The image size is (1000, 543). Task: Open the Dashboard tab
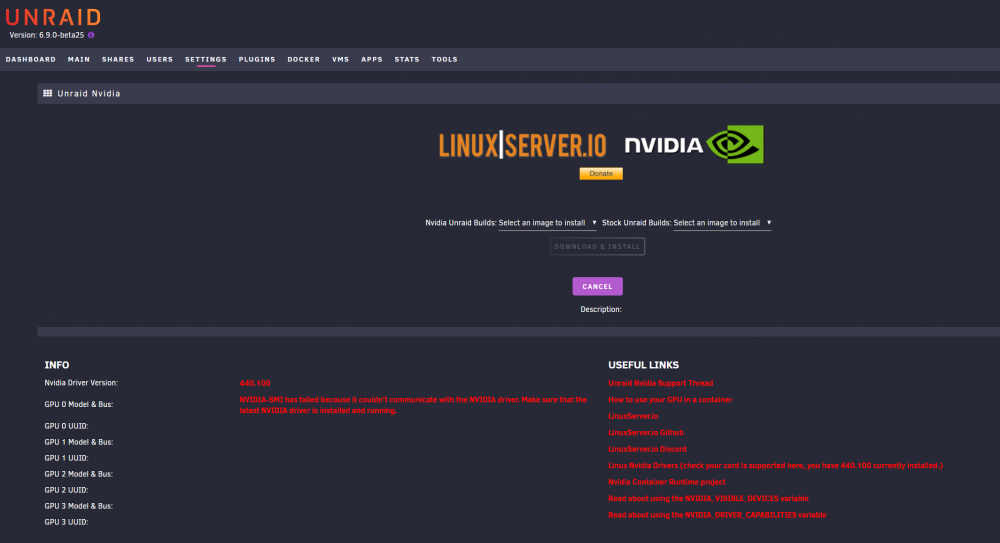click(31, 59)
